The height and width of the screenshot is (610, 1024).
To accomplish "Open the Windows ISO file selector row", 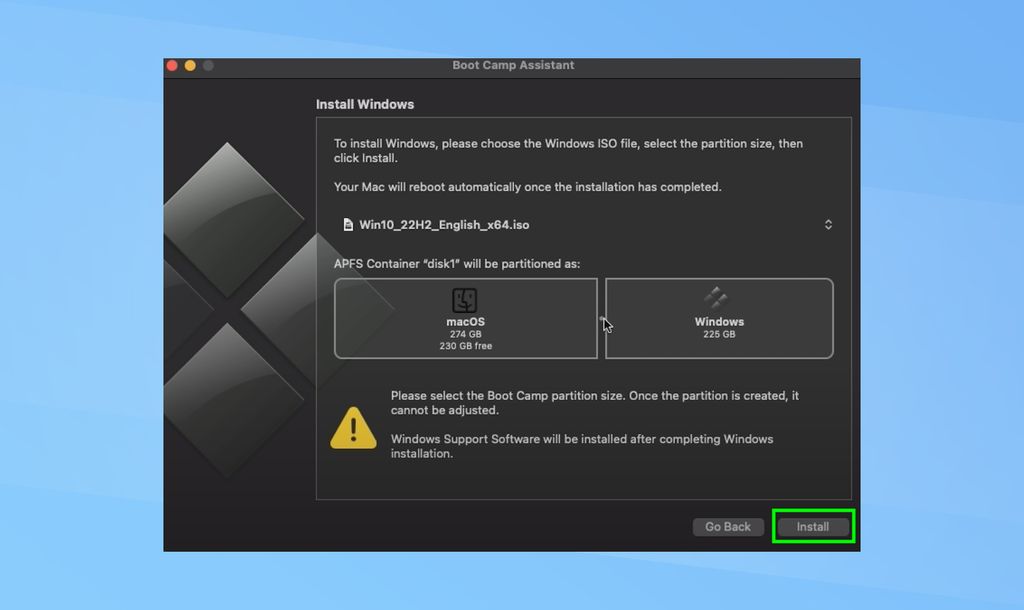I will tap(590, 224).
